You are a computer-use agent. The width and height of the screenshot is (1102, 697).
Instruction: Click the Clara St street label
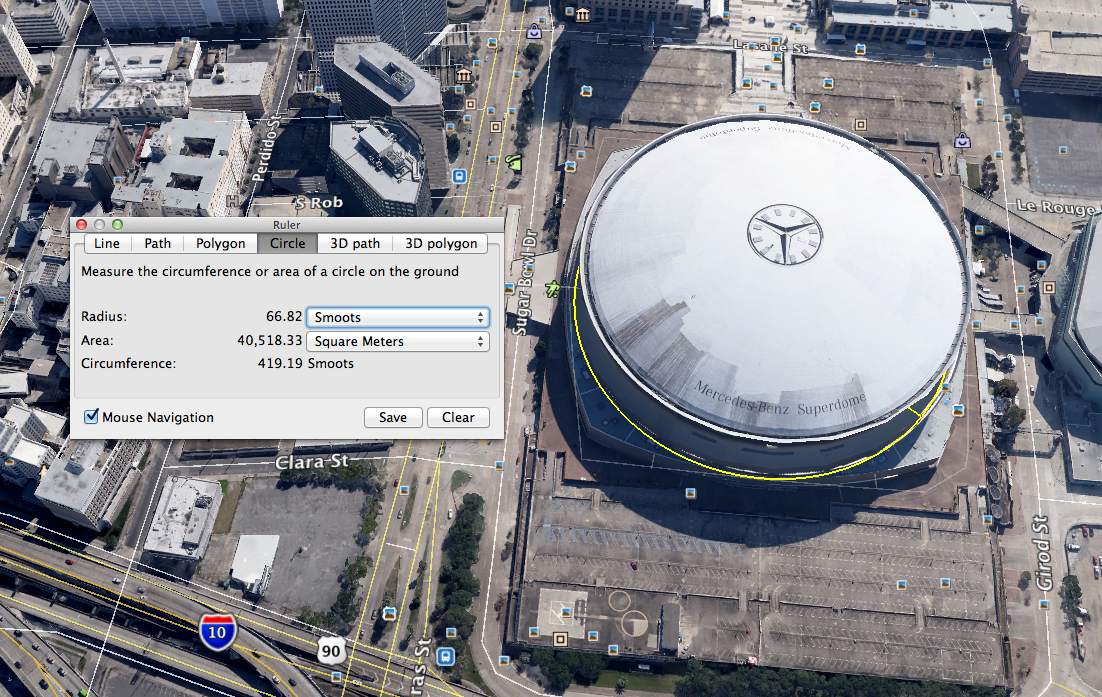[x=312, y=462]
